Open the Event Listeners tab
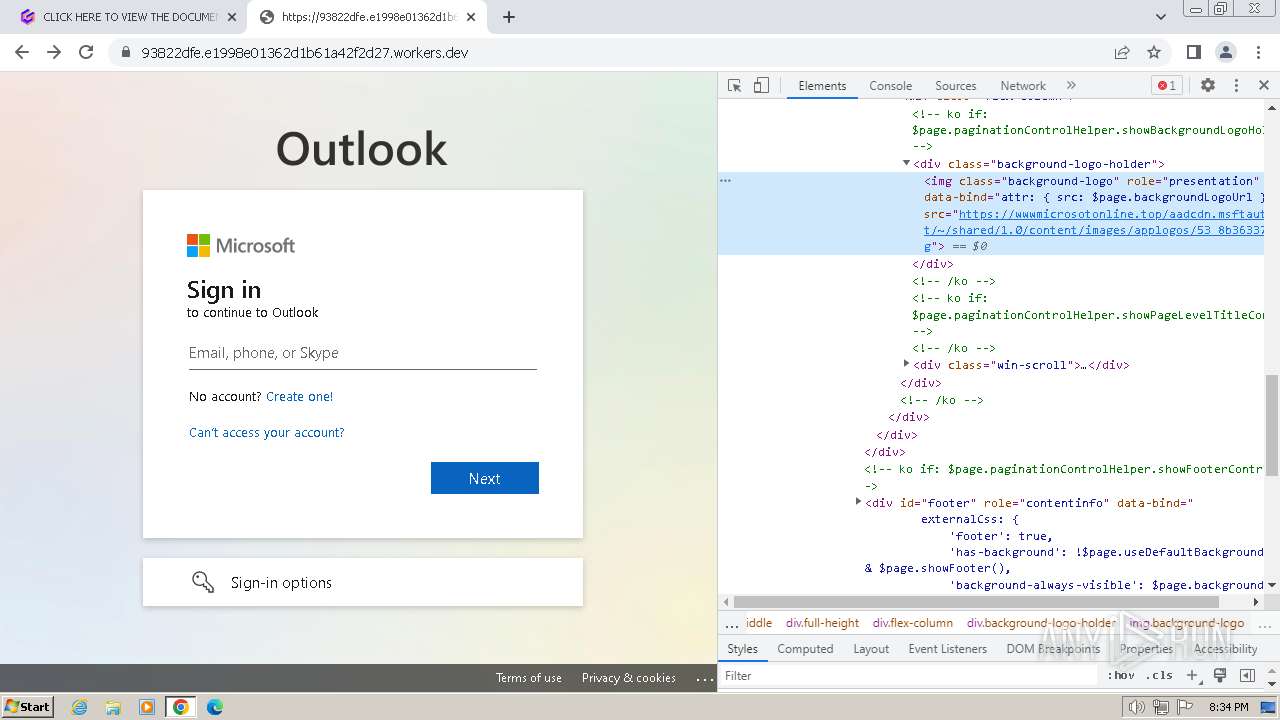 tap(947, 649)
